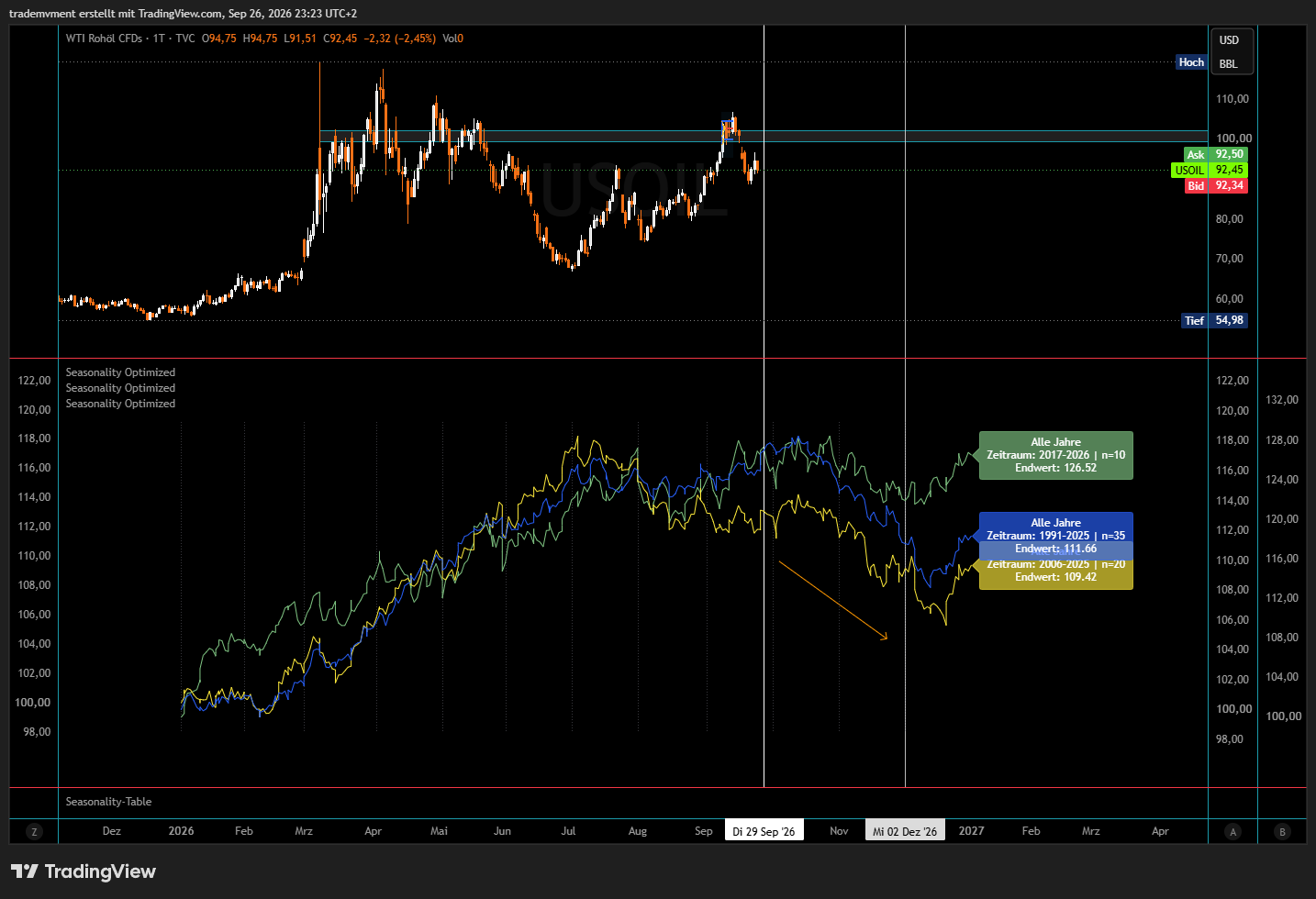Image resolution: width=1316 pixels, height=899 pixels.
Task: Select the Ask 92,50 price tag
Action: (x=1215, y=154)
